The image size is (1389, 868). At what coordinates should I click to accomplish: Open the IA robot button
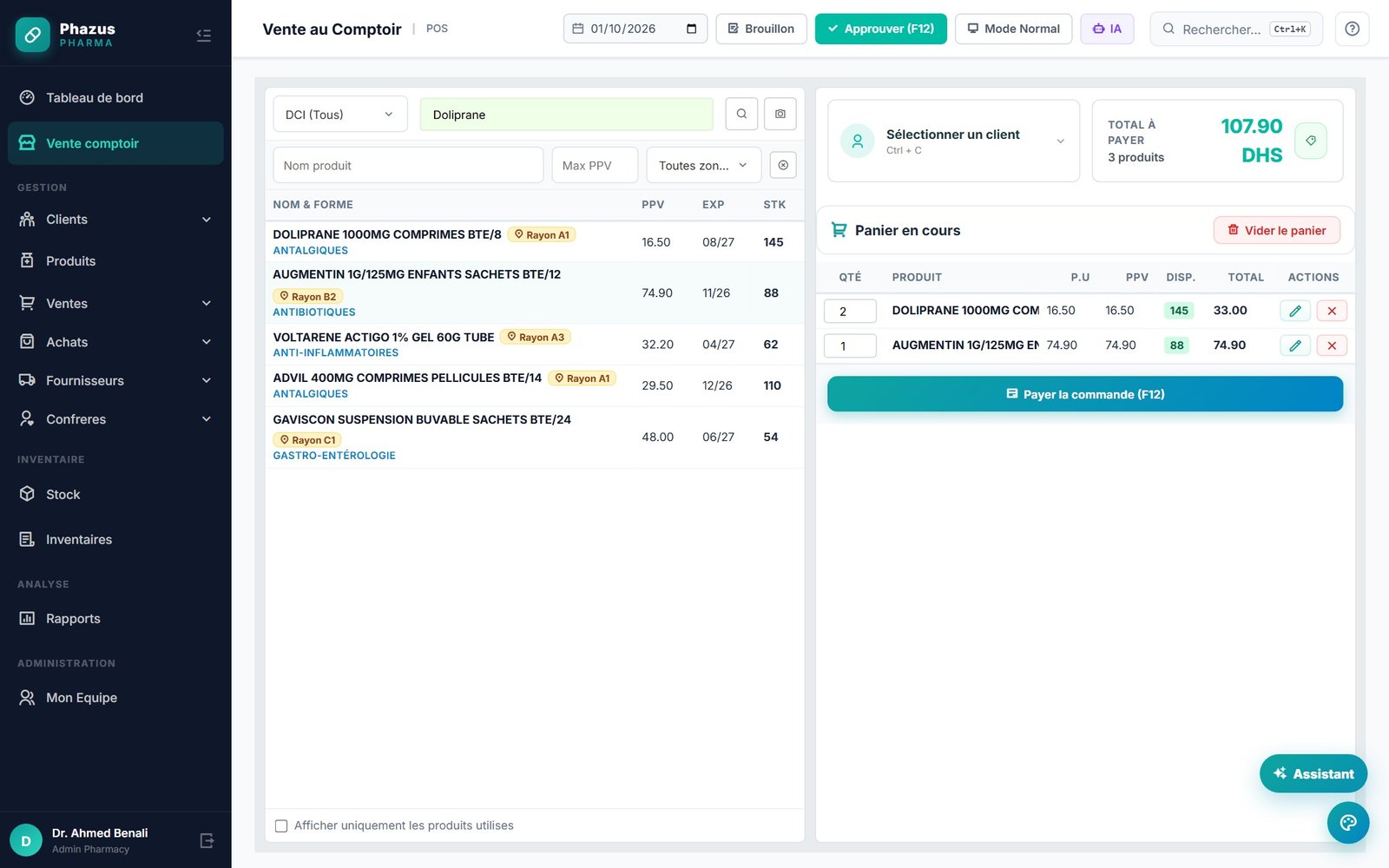tap(1107, 29)
